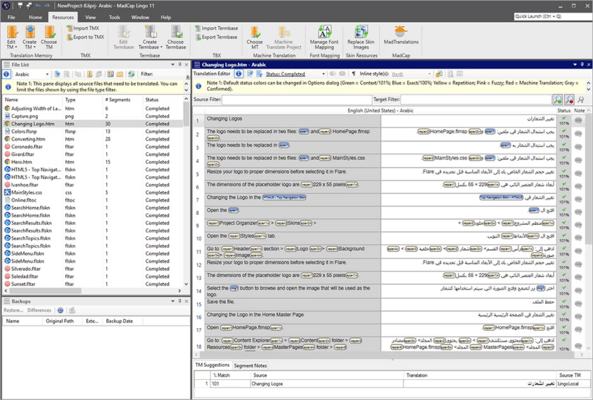593x400 pixels.
Task: Toggle File List pane info note button
Action: tap(6, 74)
